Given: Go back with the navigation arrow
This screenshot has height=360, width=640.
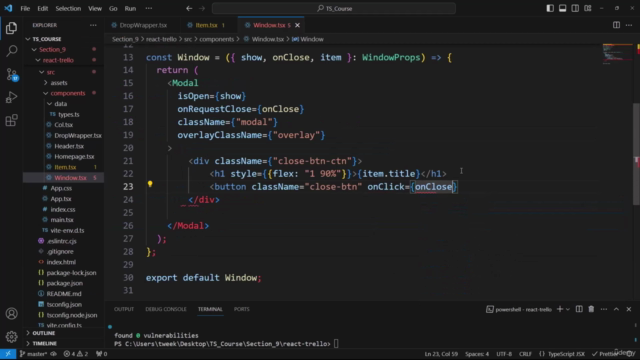Looking at the screenshot, I should pyautogui.click(x=189, y=8).
